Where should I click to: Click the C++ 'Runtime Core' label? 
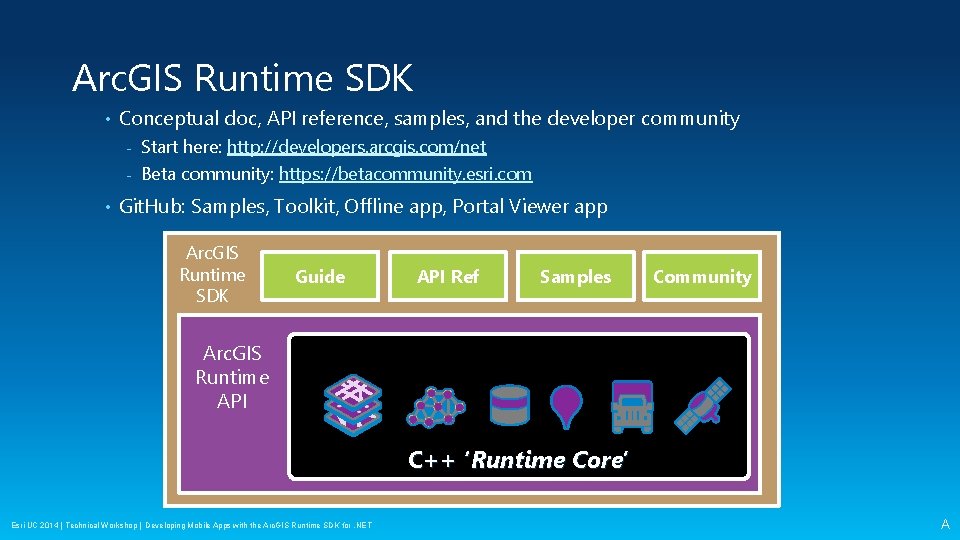[x=518, y=459]
